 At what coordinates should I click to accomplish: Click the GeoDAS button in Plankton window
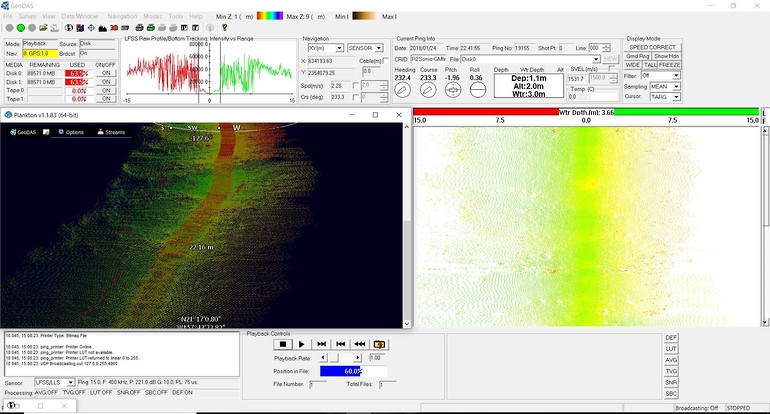(23, 132)
